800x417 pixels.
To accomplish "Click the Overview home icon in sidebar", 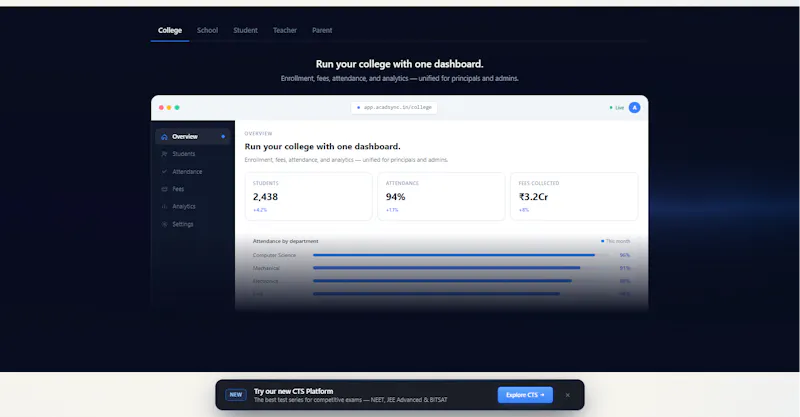I will [164, 137].
